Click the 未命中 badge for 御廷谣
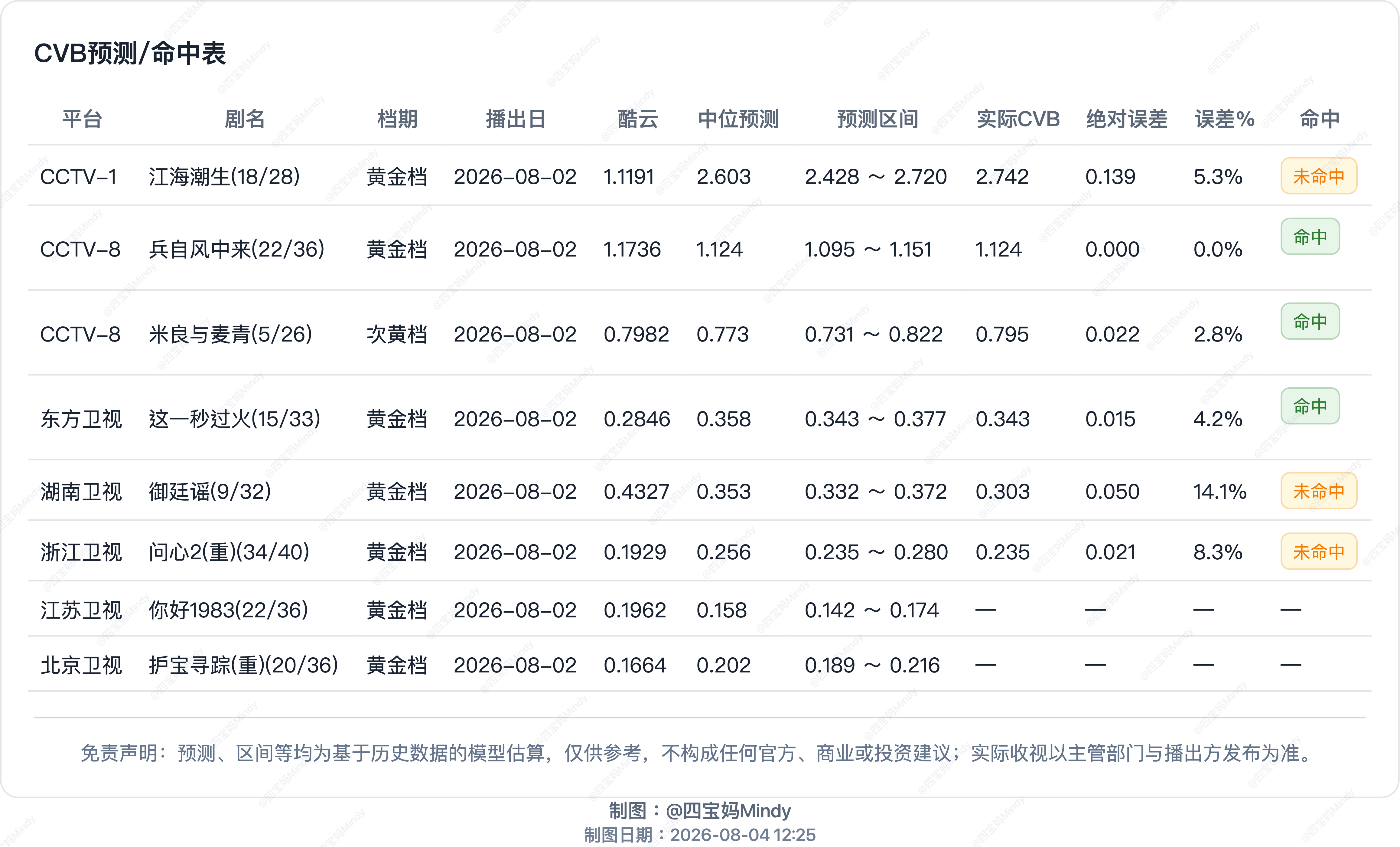Viewport: 1400px width, 847px height. click(x=1319, y=491)
